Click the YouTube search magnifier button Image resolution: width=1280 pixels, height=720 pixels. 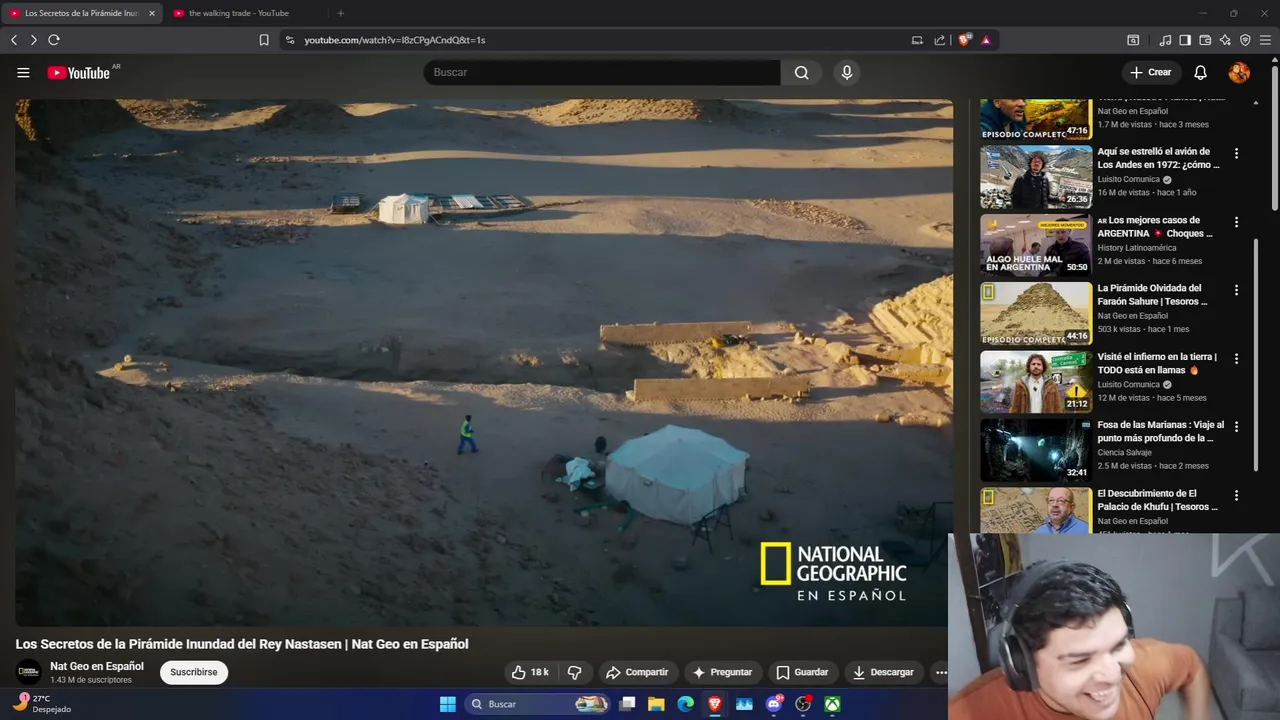(x=802, y=72)
